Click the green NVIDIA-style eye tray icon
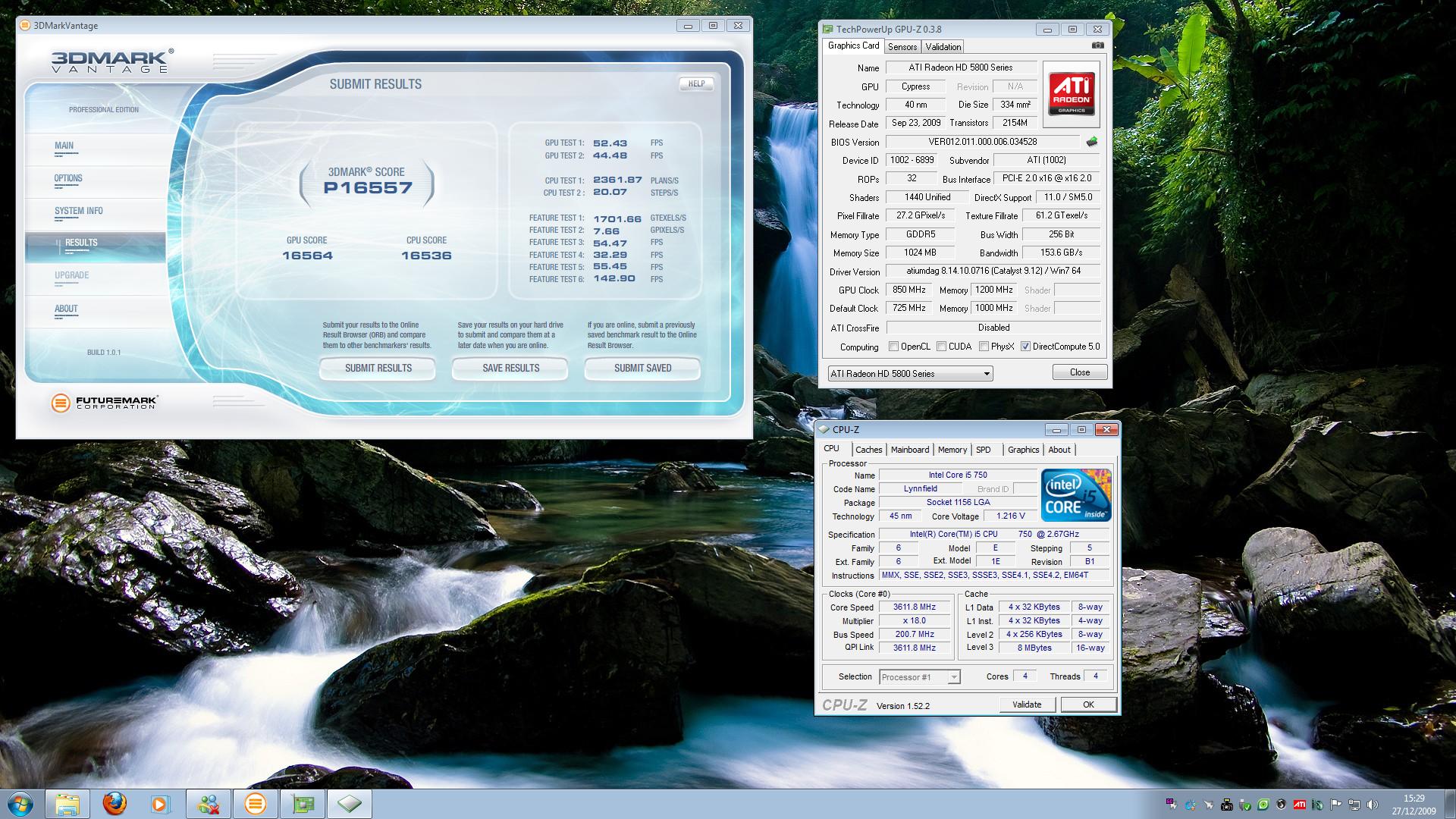Screen dimensions: 1456x819 pos(1263,805)
